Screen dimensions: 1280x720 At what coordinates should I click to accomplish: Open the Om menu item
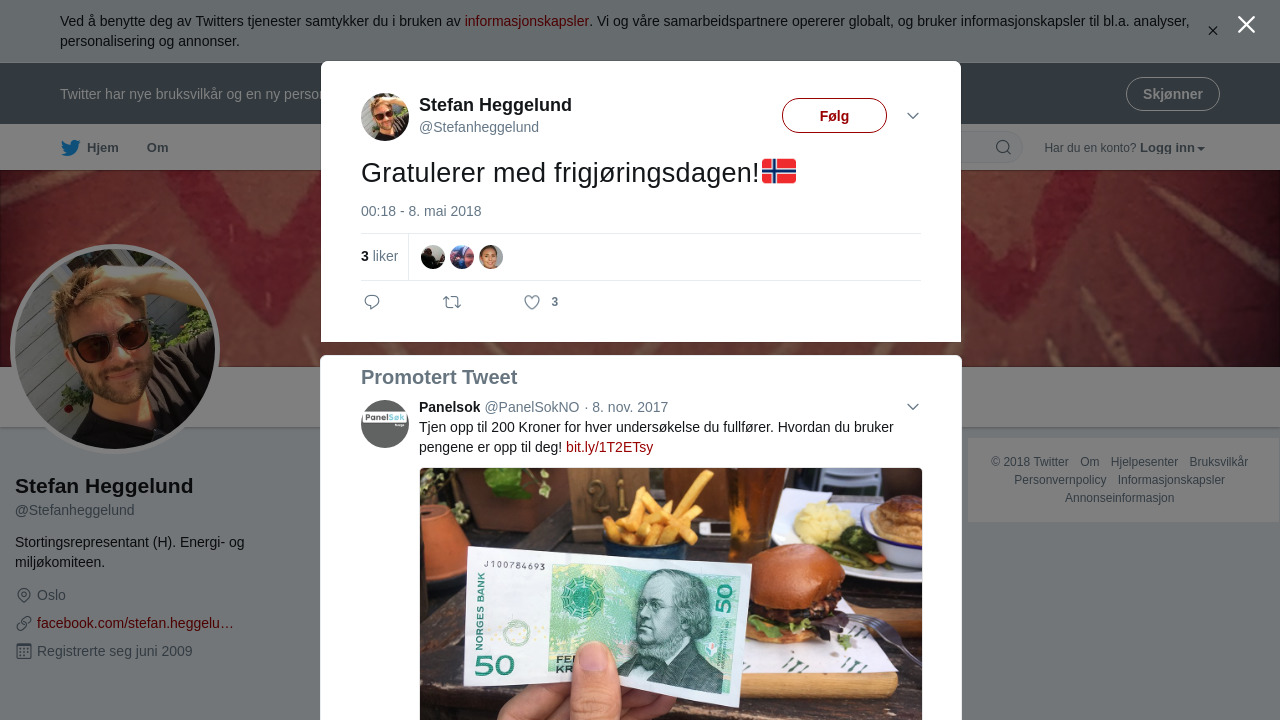click(x=158, y=148)
